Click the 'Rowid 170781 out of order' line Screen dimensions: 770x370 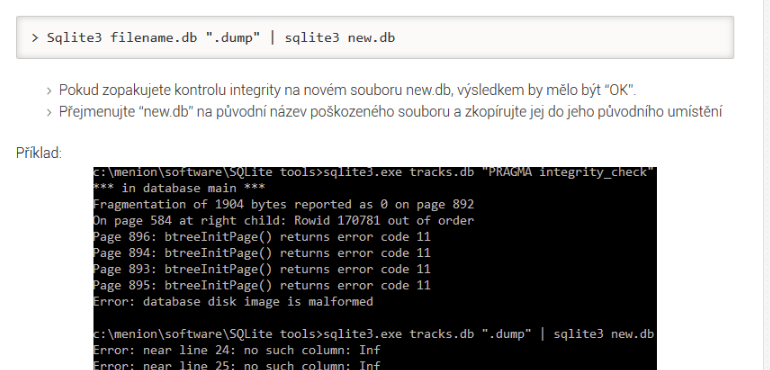[284, 221]
